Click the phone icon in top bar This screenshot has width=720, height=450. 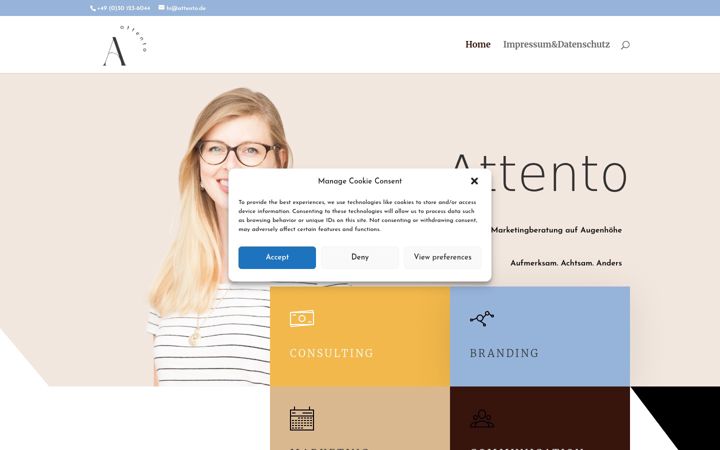click(93, 8)
